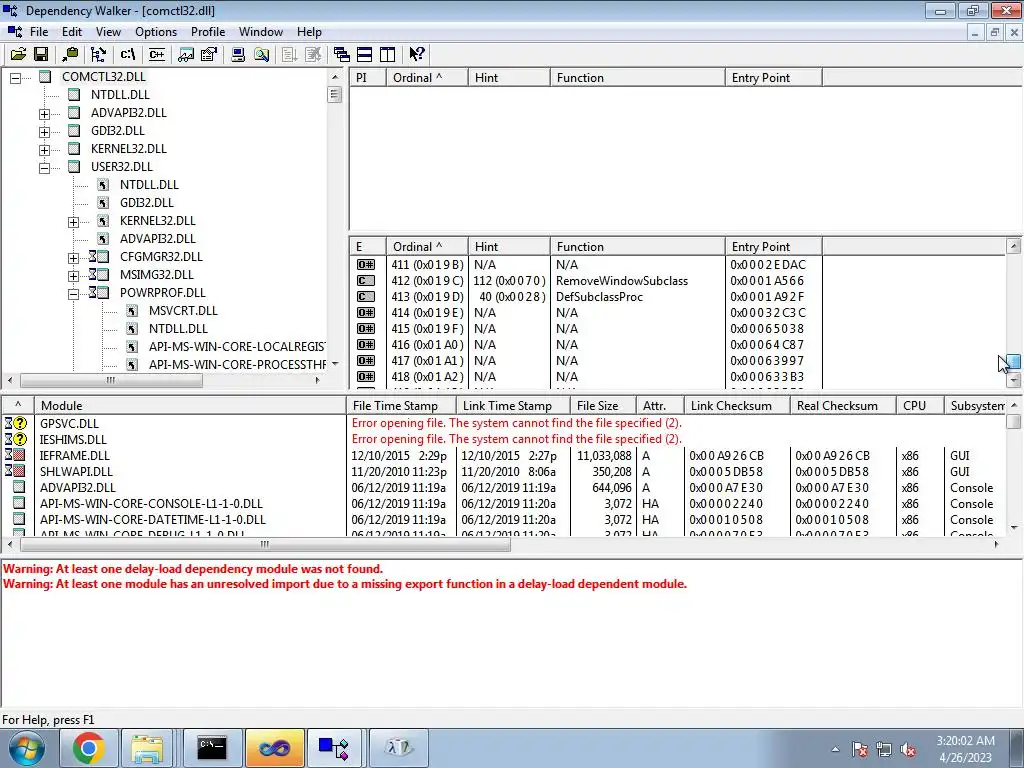
Task: Sort exports by Function column header
Action: (637, 247)
